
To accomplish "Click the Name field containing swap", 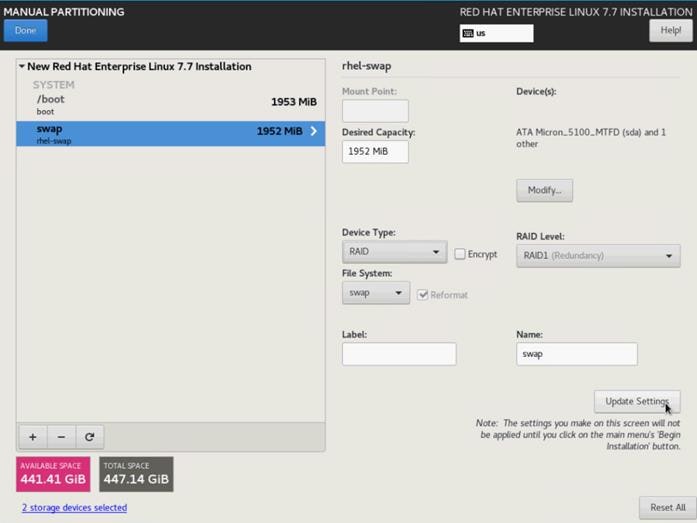I will tap(577, 354).
